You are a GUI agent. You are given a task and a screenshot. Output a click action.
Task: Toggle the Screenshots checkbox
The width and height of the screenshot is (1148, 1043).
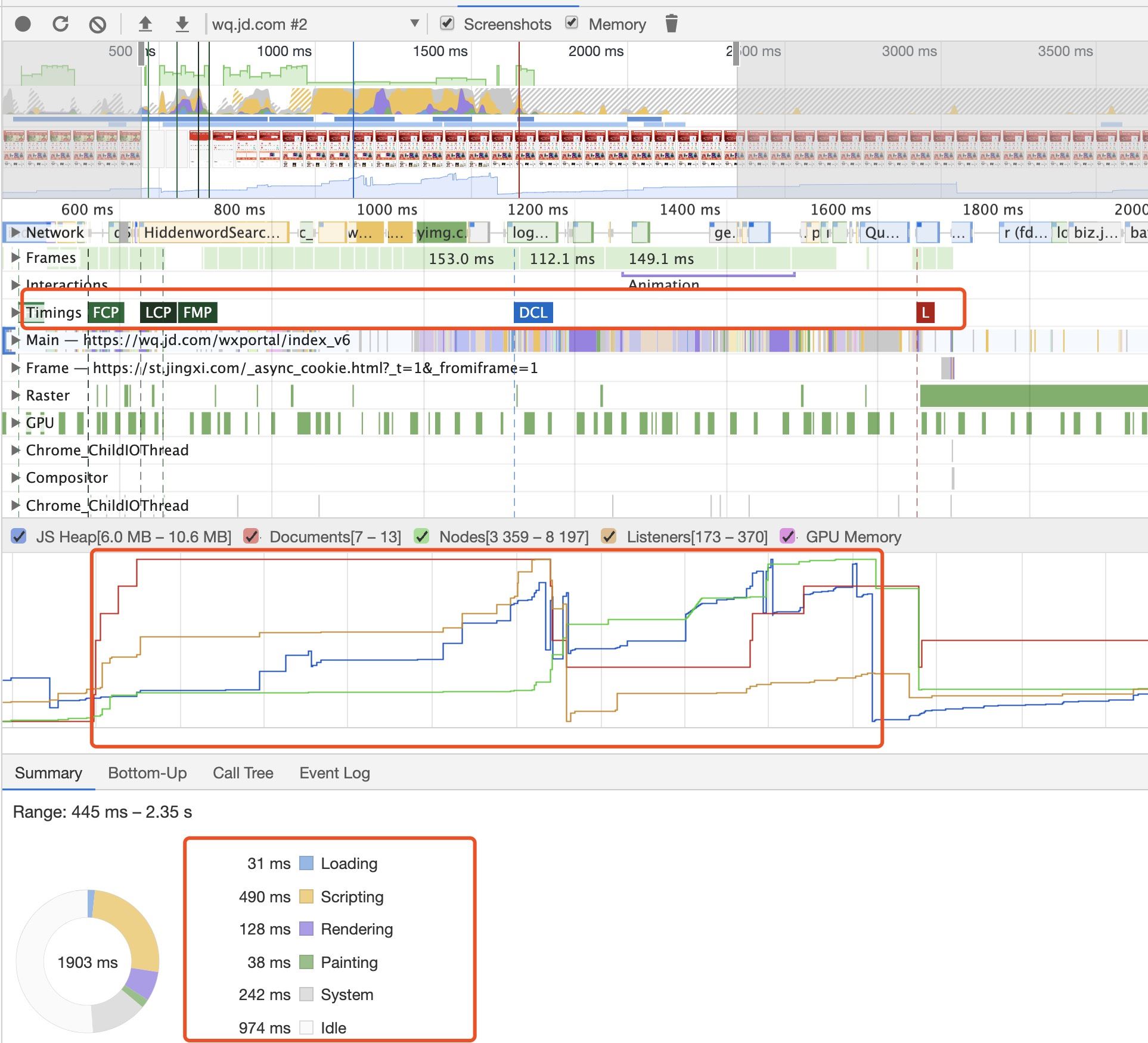(x=447, y=23)
